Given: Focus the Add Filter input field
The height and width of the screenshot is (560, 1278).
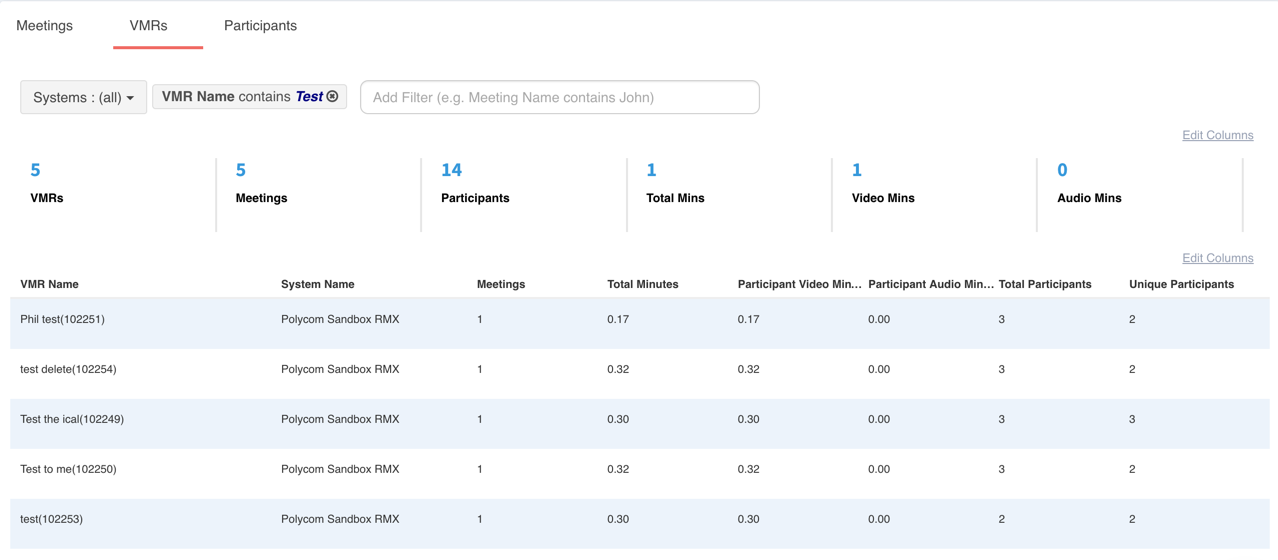Looking at the screenshot, I should point(560,97).
